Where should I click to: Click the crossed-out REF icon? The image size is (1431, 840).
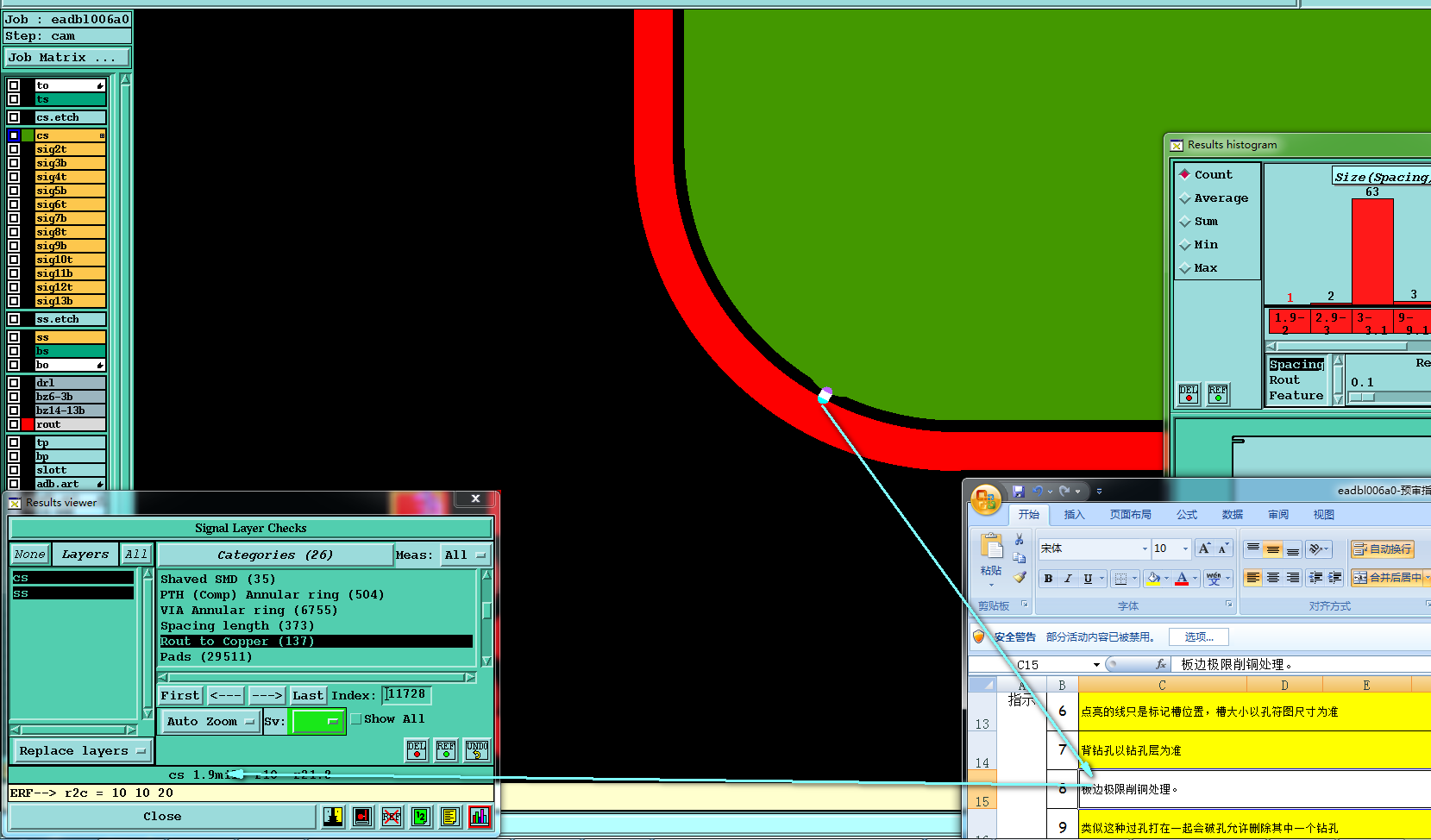(x=392, y=816)
